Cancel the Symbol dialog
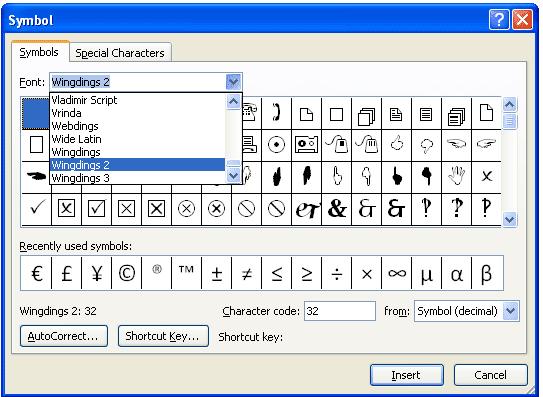Screen dimensions: 543x397 coord(490,375)
